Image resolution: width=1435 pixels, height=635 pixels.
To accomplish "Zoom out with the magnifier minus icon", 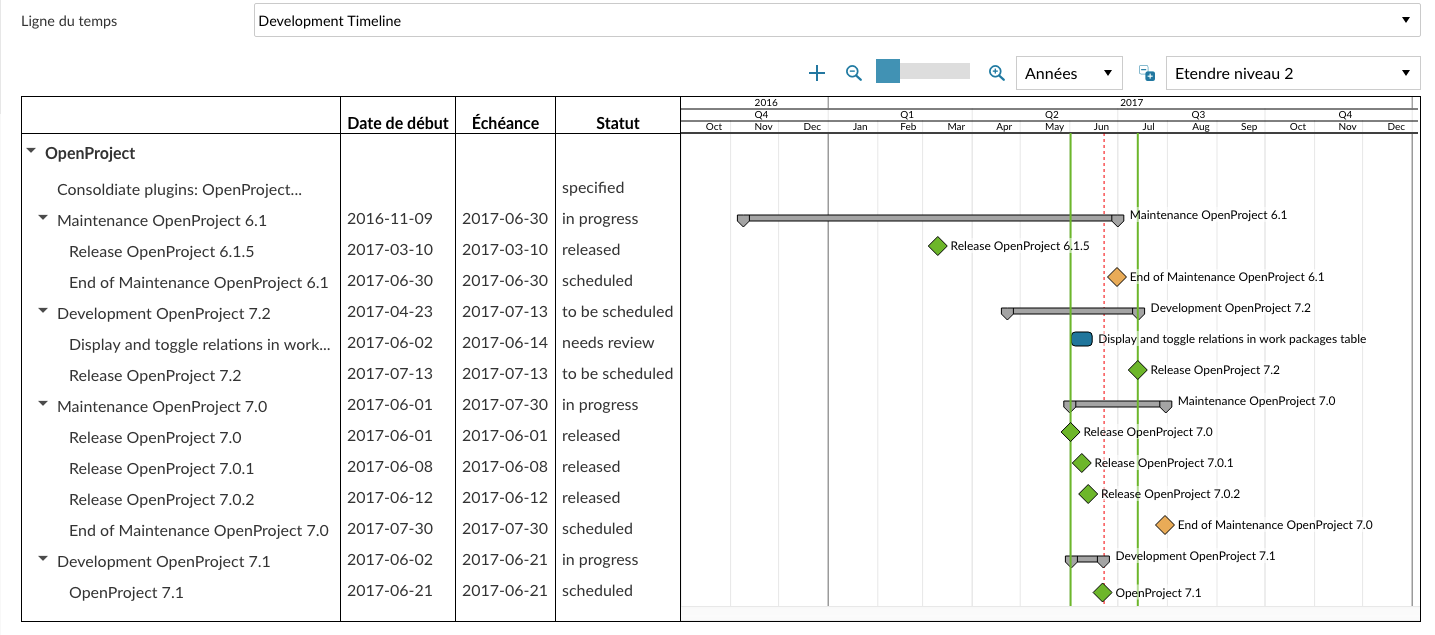I will [x=854, y=71].
